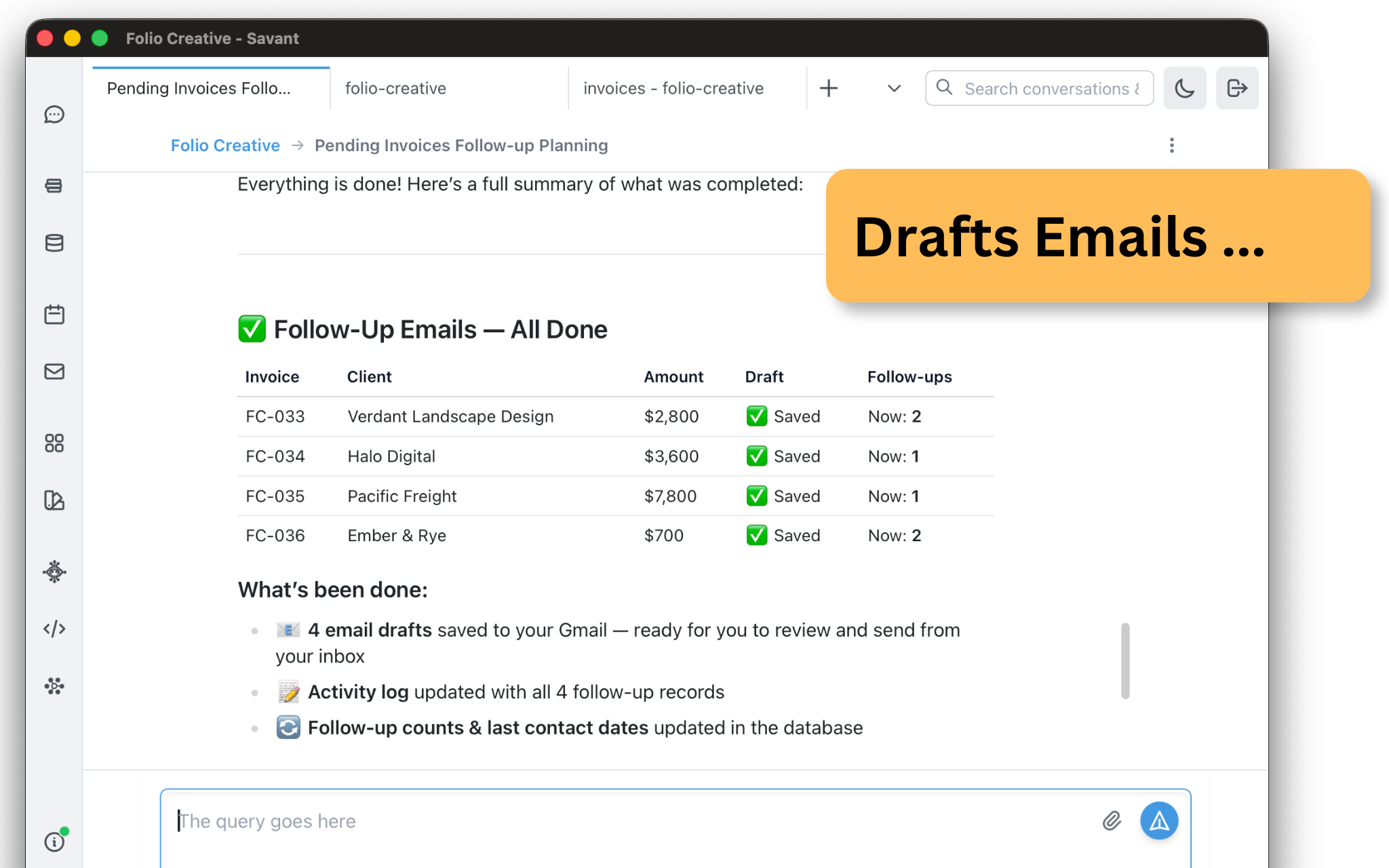Screen dimensions: 1389x868
Task: Click the $3,600 amount cell
Action: 671,456
